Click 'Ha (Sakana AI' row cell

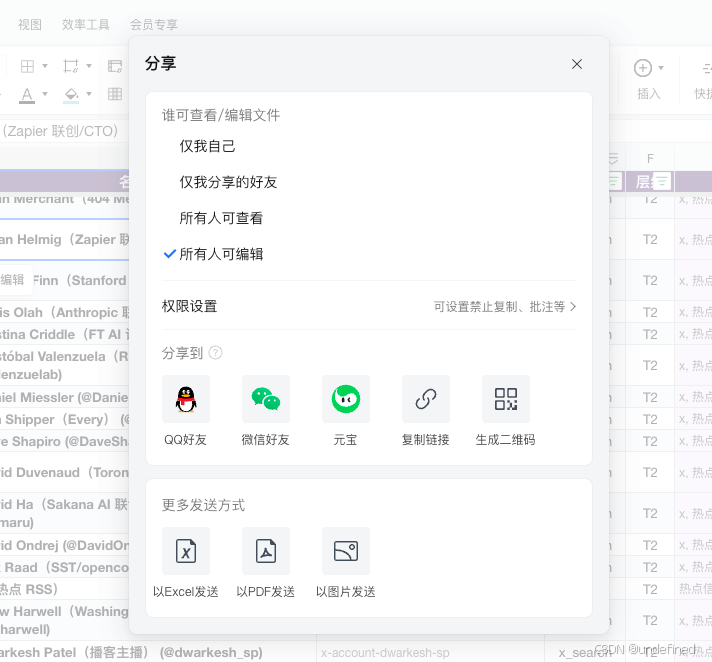tap(64, 514)
